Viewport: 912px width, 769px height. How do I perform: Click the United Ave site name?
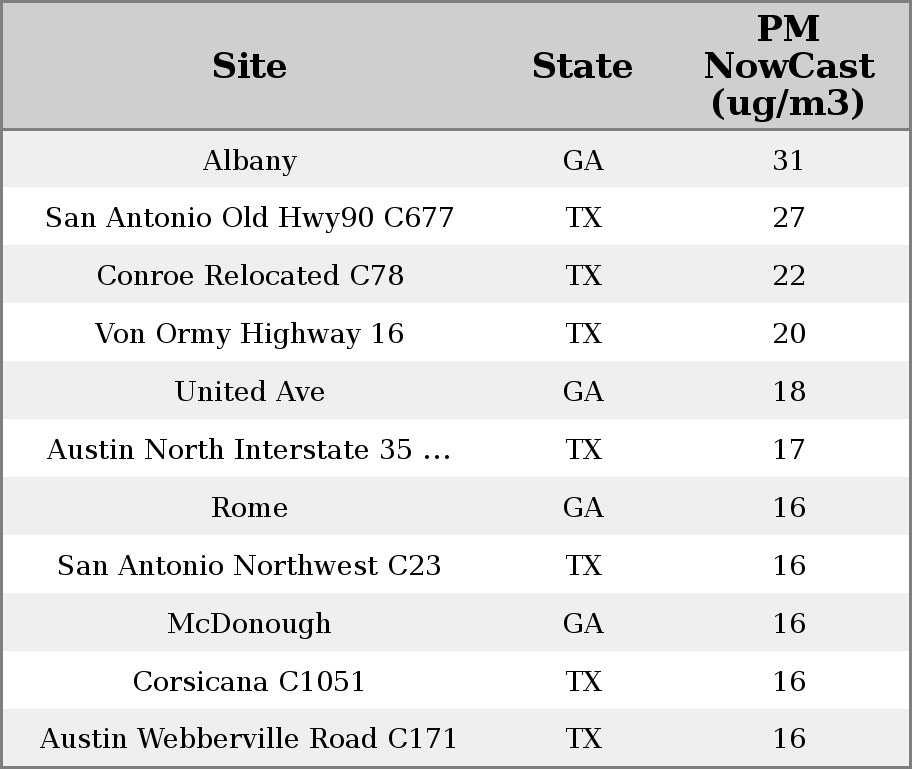pos(250,392)
